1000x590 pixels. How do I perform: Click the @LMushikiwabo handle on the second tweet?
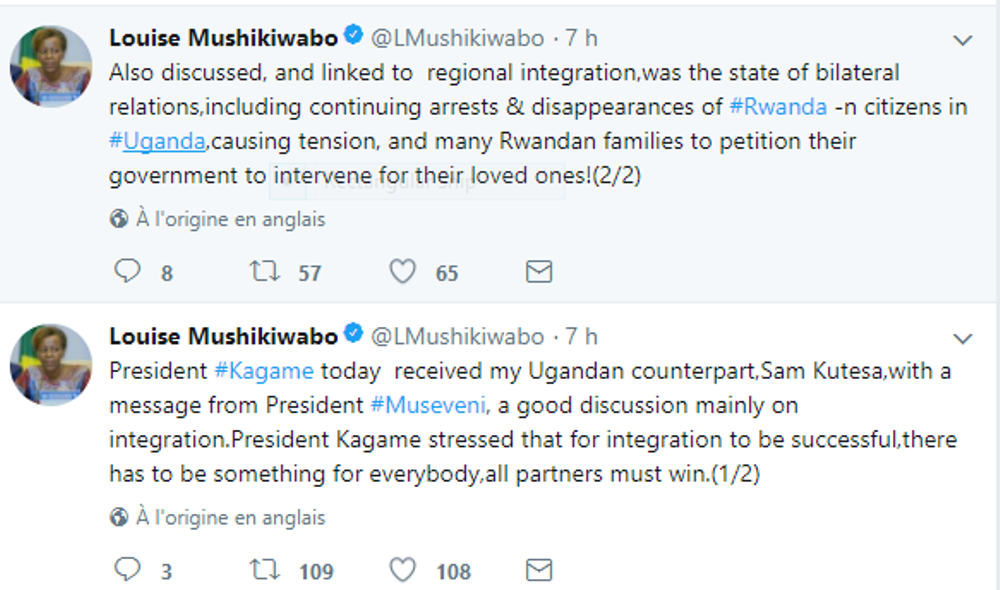click(x=458, y=336)
